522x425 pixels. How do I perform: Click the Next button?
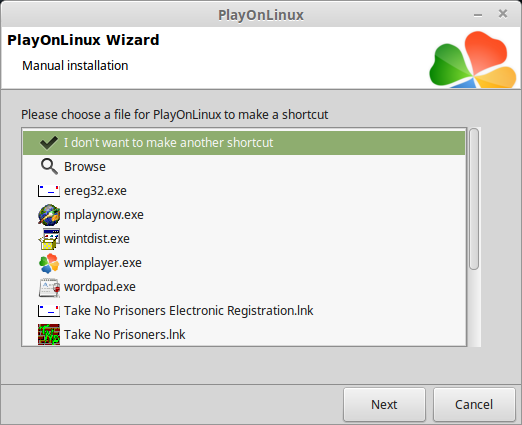pos(384,405)
